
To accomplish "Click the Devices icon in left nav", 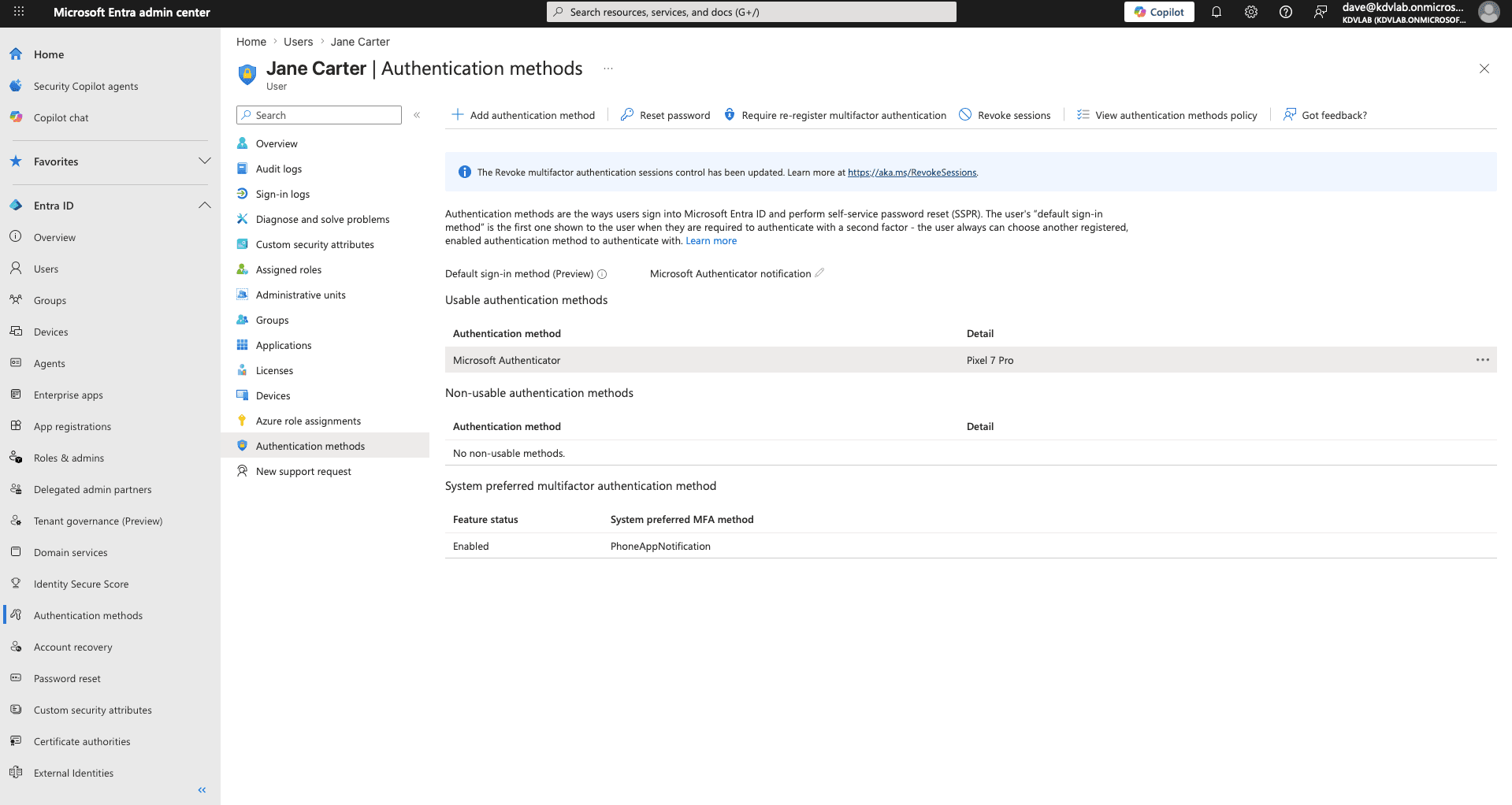I will (x=16, y=332).
